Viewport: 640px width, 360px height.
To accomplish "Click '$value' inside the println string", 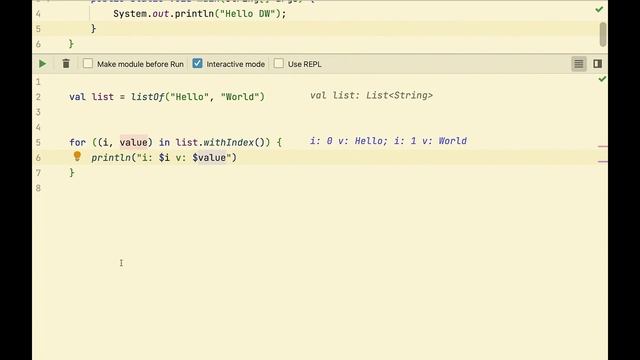I will (x=209, y=158).
